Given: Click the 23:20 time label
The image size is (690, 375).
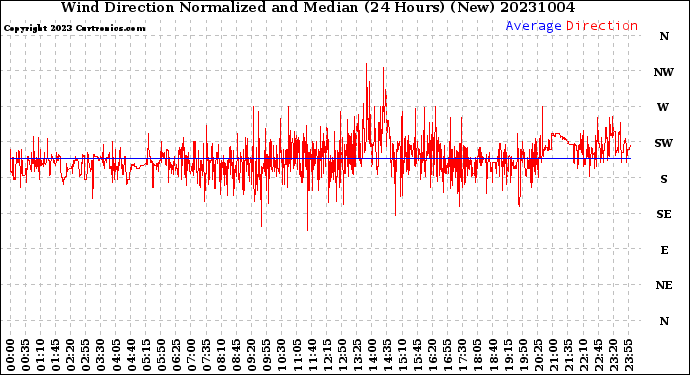Looking at the screenshot, I should click(613, 356).
